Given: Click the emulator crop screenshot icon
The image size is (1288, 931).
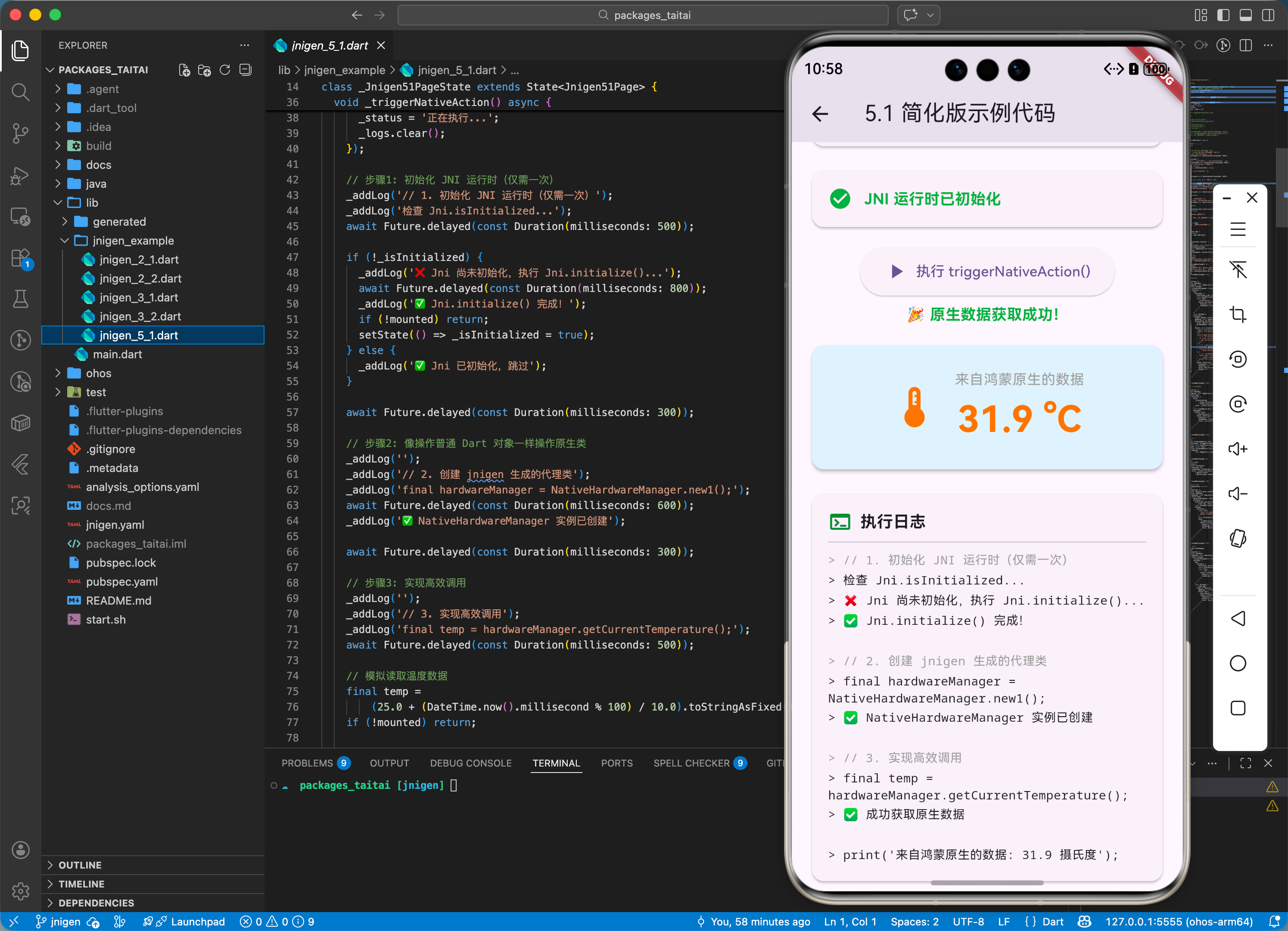Looking at the screenshot, I should tap(1238, 314).
